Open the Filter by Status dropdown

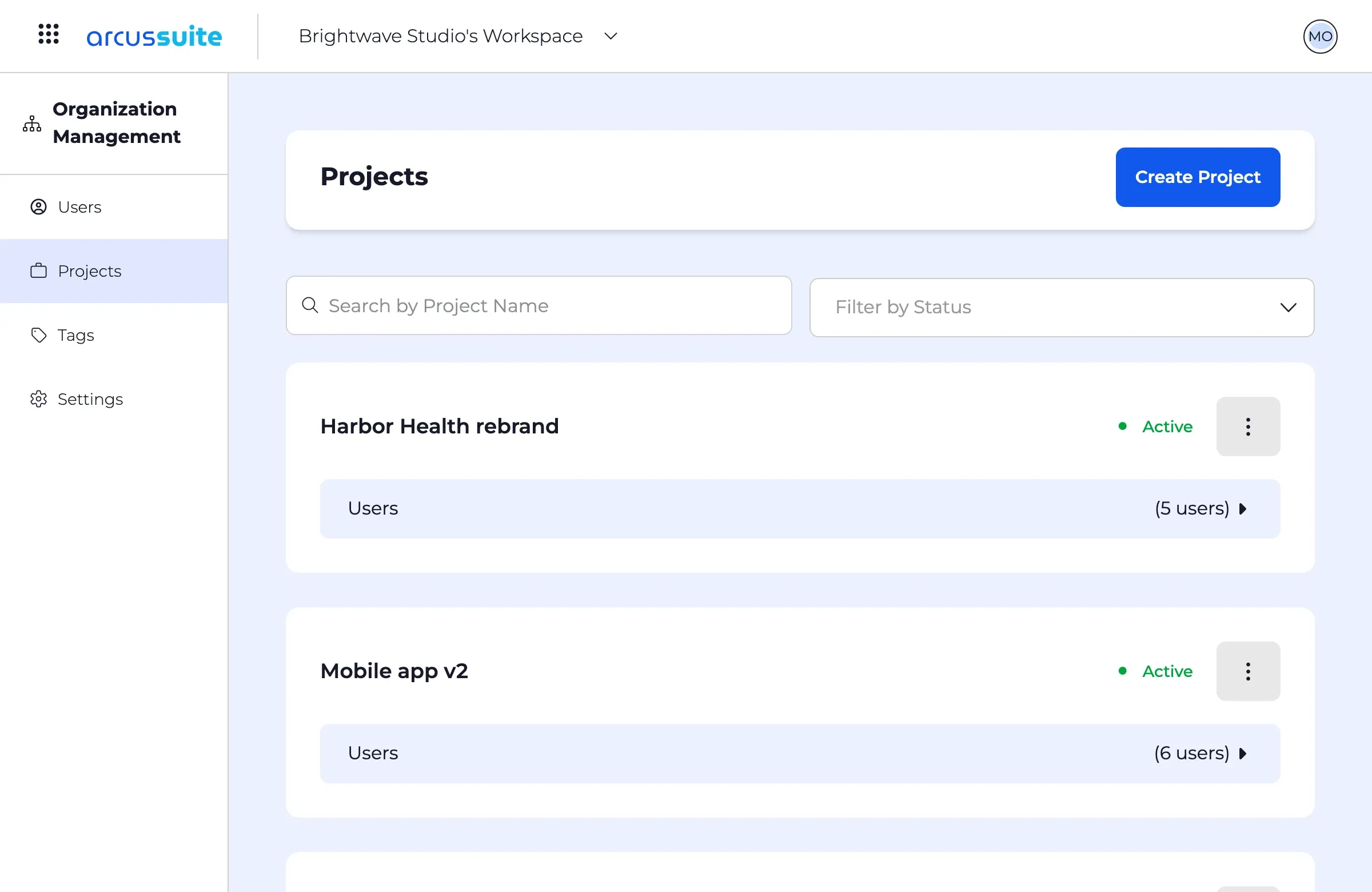[x=1061, y=307]
